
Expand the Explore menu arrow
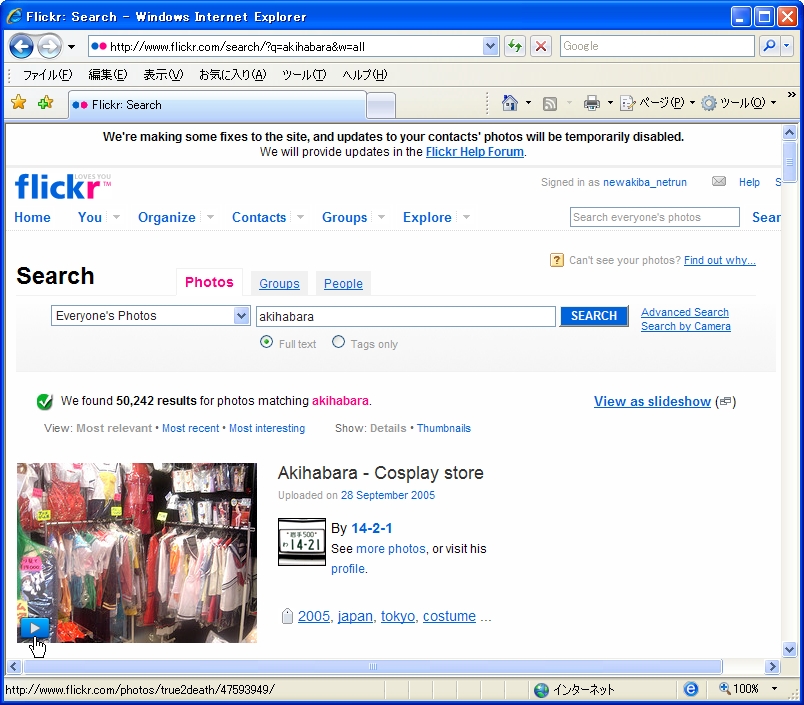click(x=466, y=217)
